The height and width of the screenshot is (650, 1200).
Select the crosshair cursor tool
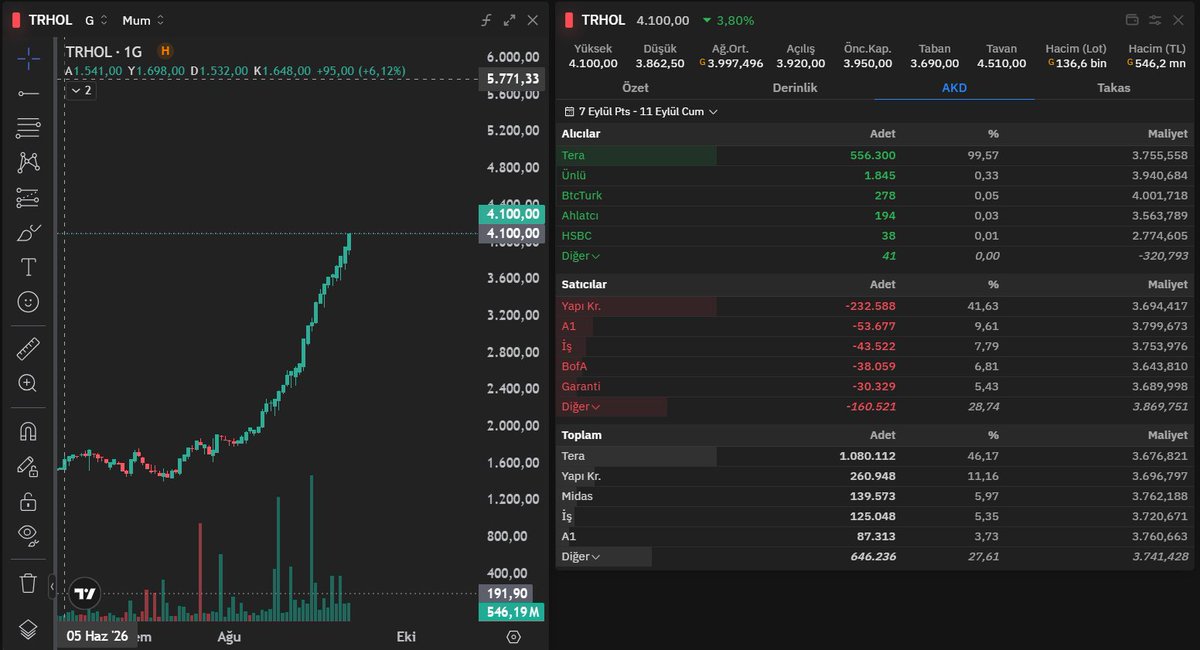28,58
